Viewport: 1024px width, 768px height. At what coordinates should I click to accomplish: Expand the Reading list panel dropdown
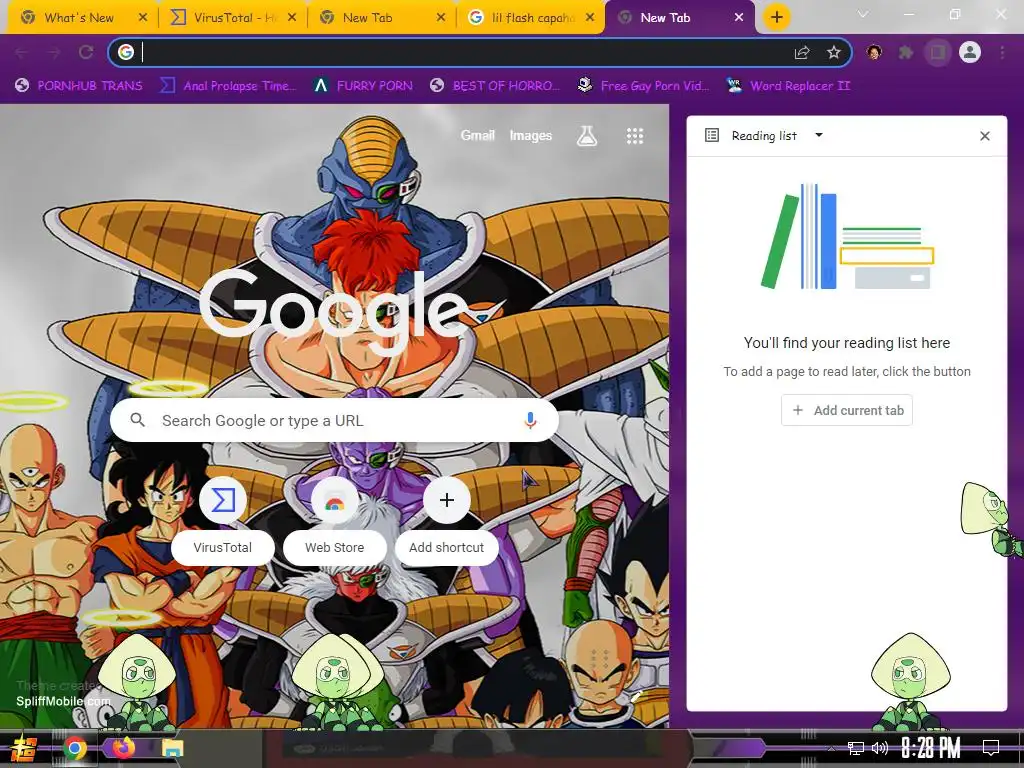tap(819, 135)
